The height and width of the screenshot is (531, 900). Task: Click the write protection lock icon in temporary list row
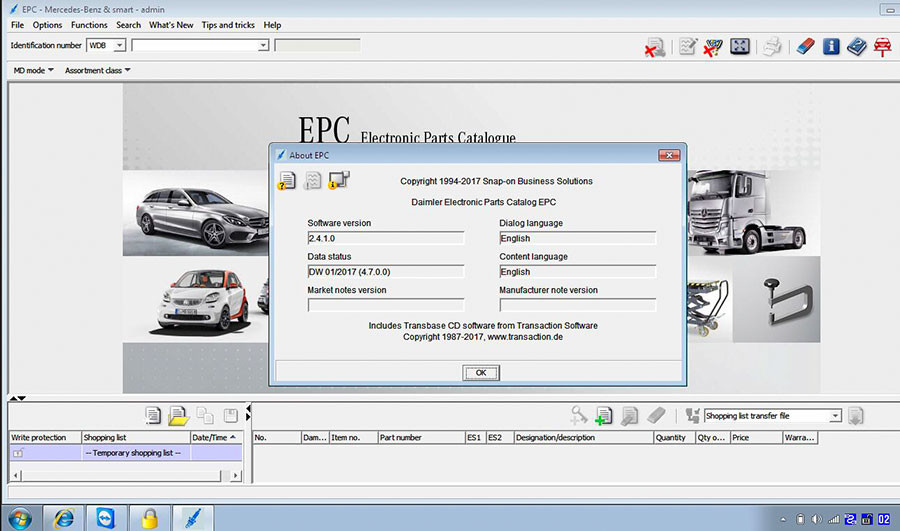tap(18, 454)
